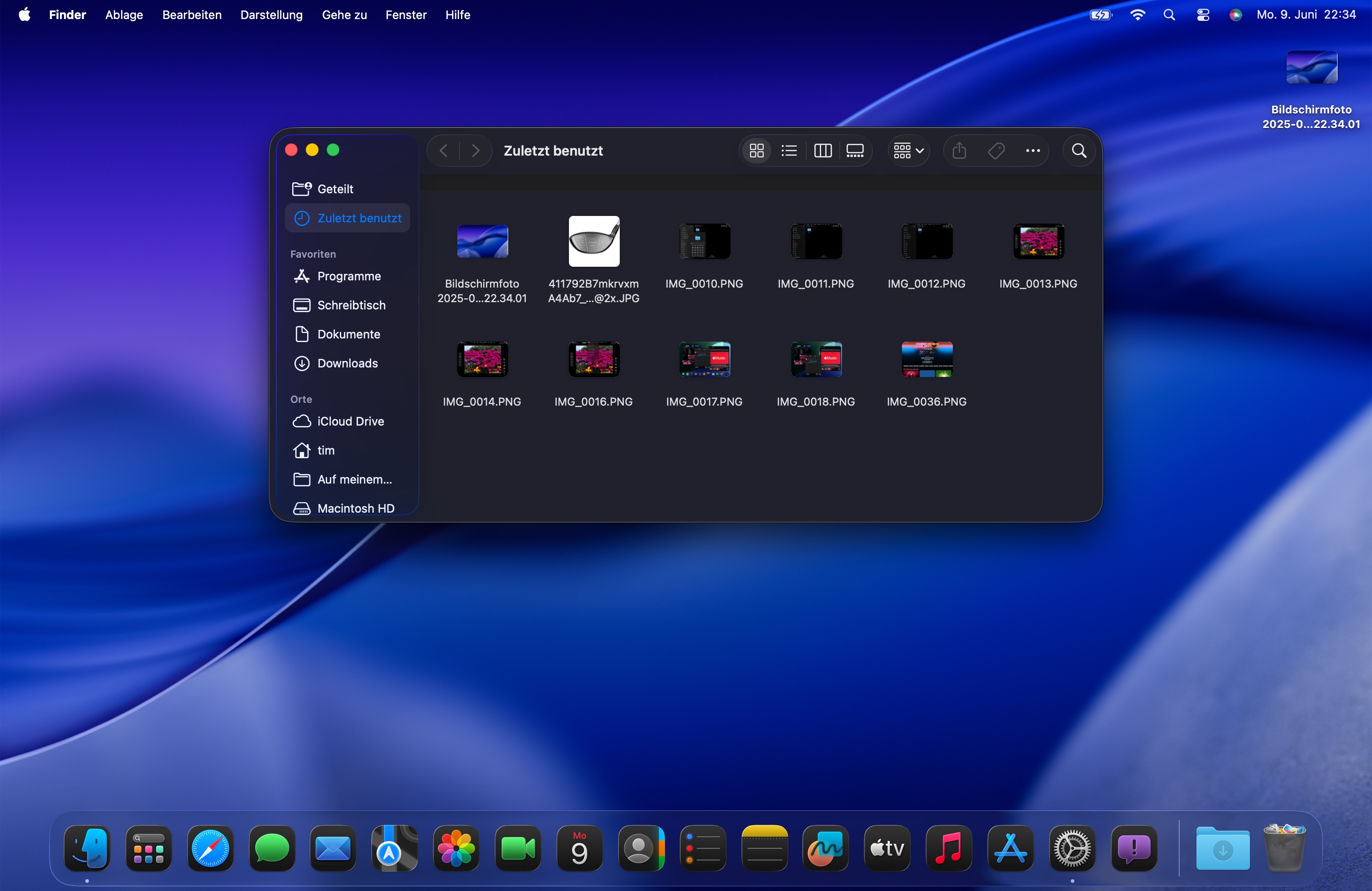This screenshot has width=1372, height=891.
Task: Switch Finder to column view
Action: 822,151
